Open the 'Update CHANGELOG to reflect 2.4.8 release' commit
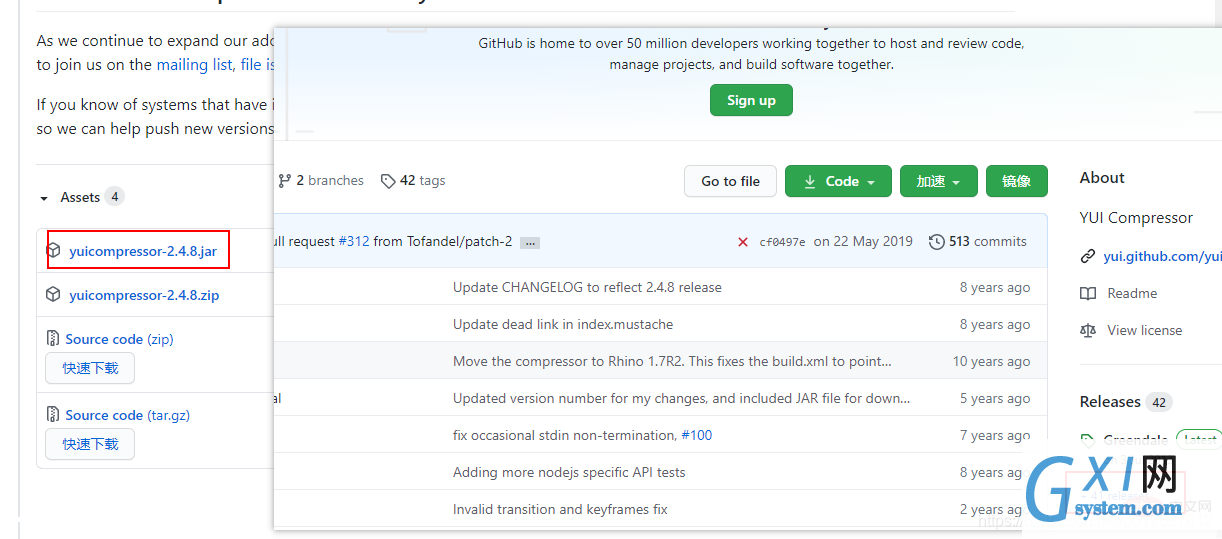The image size is (1222, 539). tap(587, 287)
